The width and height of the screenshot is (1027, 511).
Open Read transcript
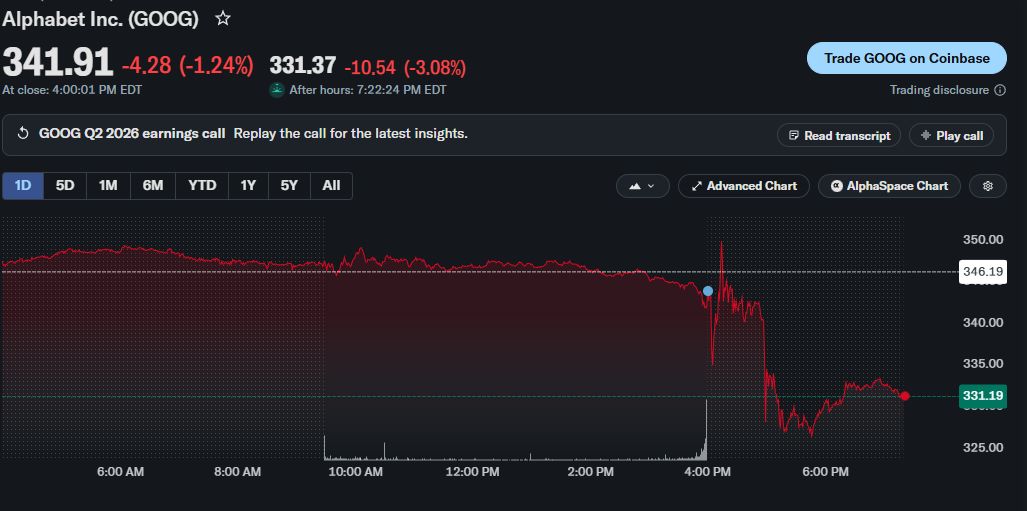tap(839, 136)
